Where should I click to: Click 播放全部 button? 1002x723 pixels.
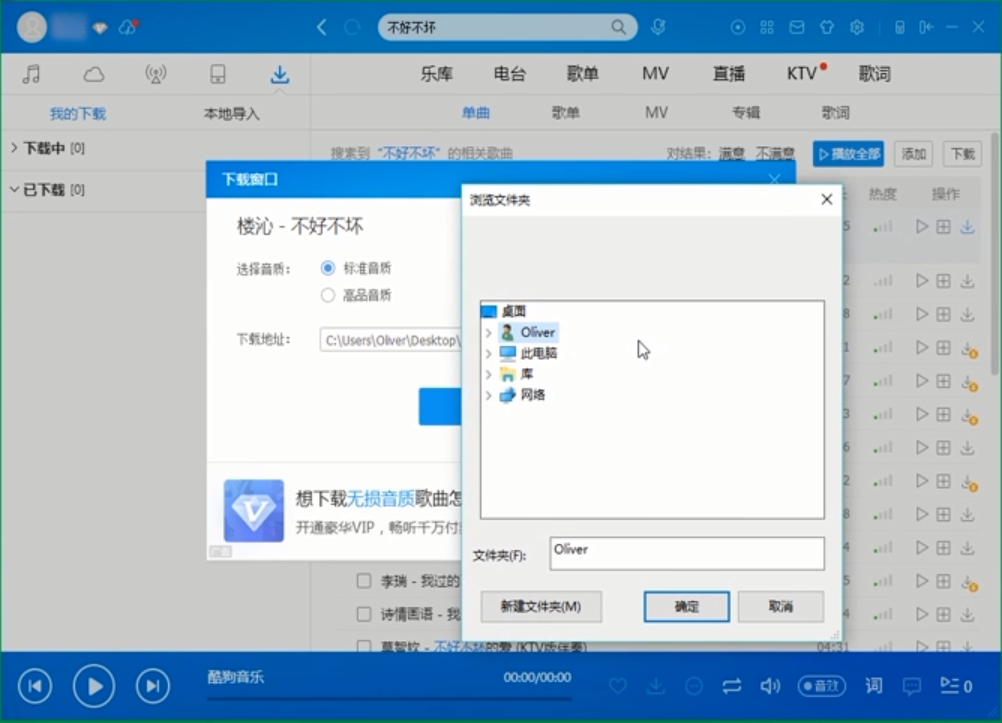pyautogui.click(x=848, y=154)
